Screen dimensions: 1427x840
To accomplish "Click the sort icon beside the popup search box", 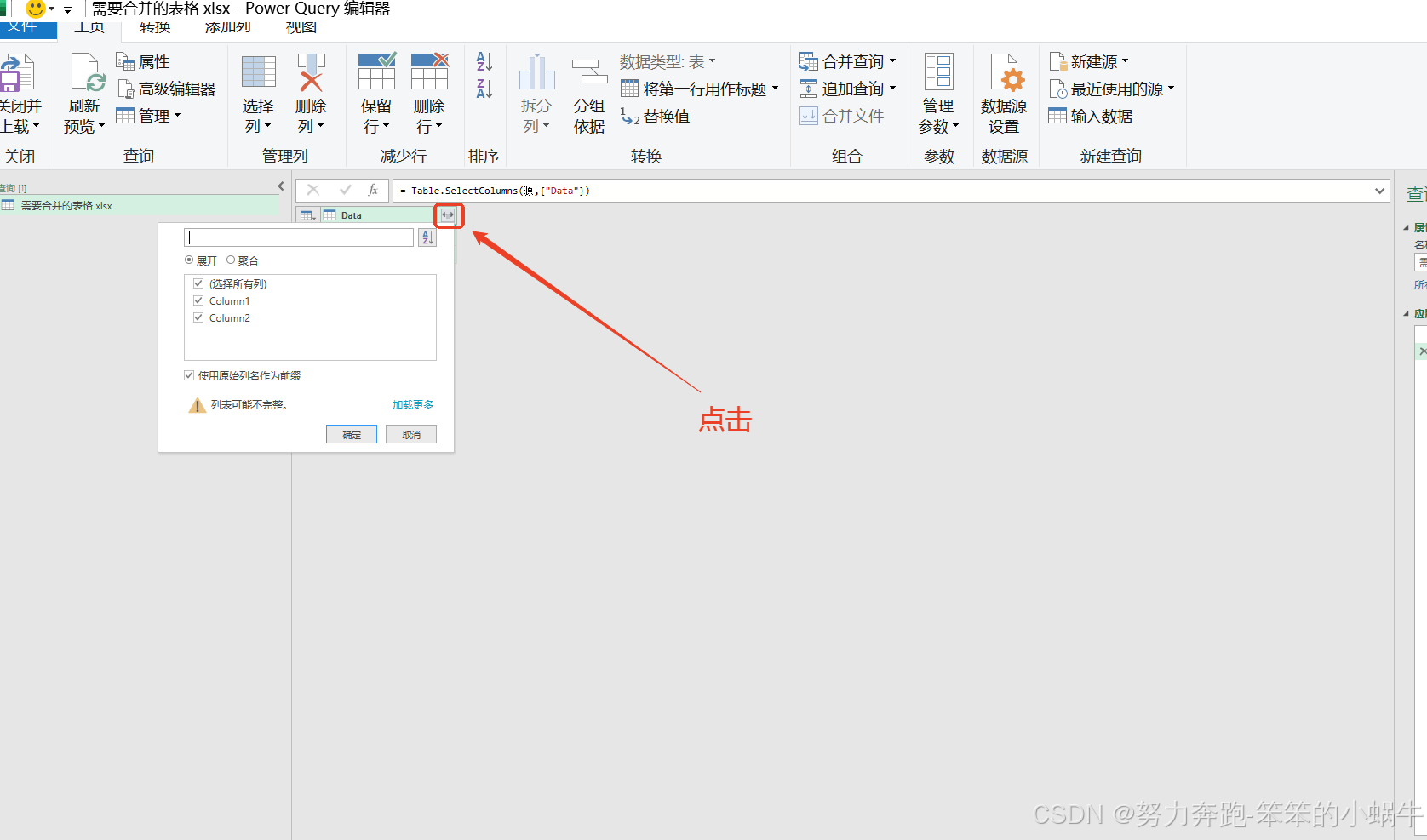I will [x=427, y=237].
